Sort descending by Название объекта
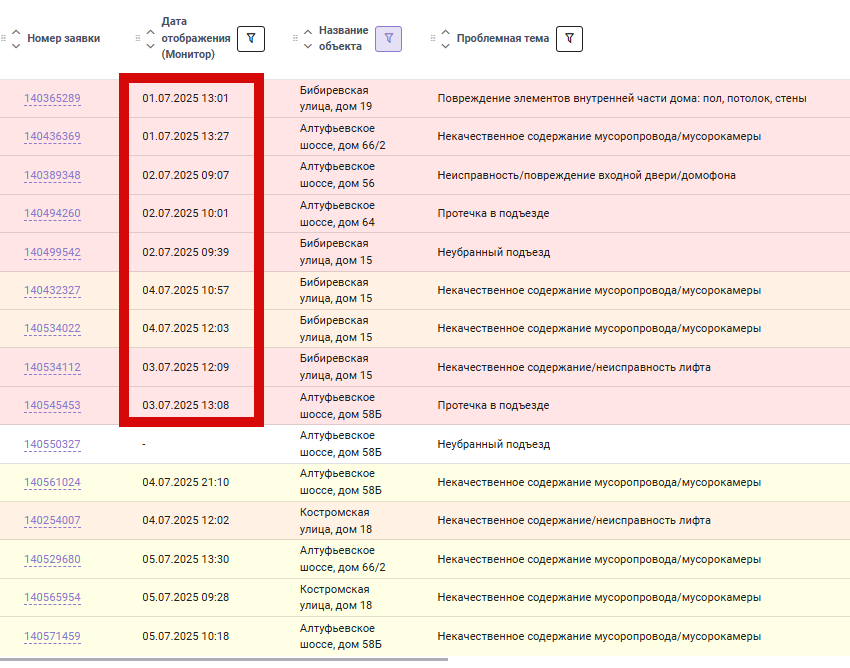 coord(308,46)
